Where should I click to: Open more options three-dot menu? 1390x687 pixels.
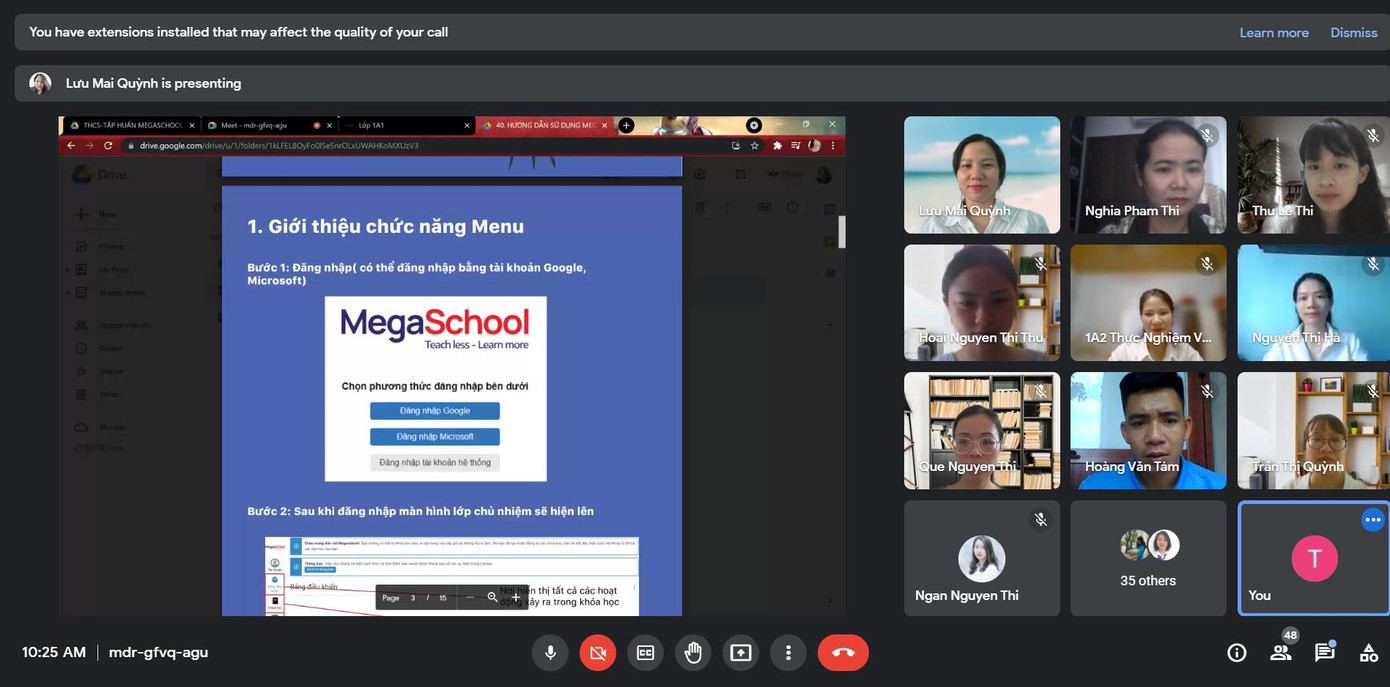coord(788,653)
